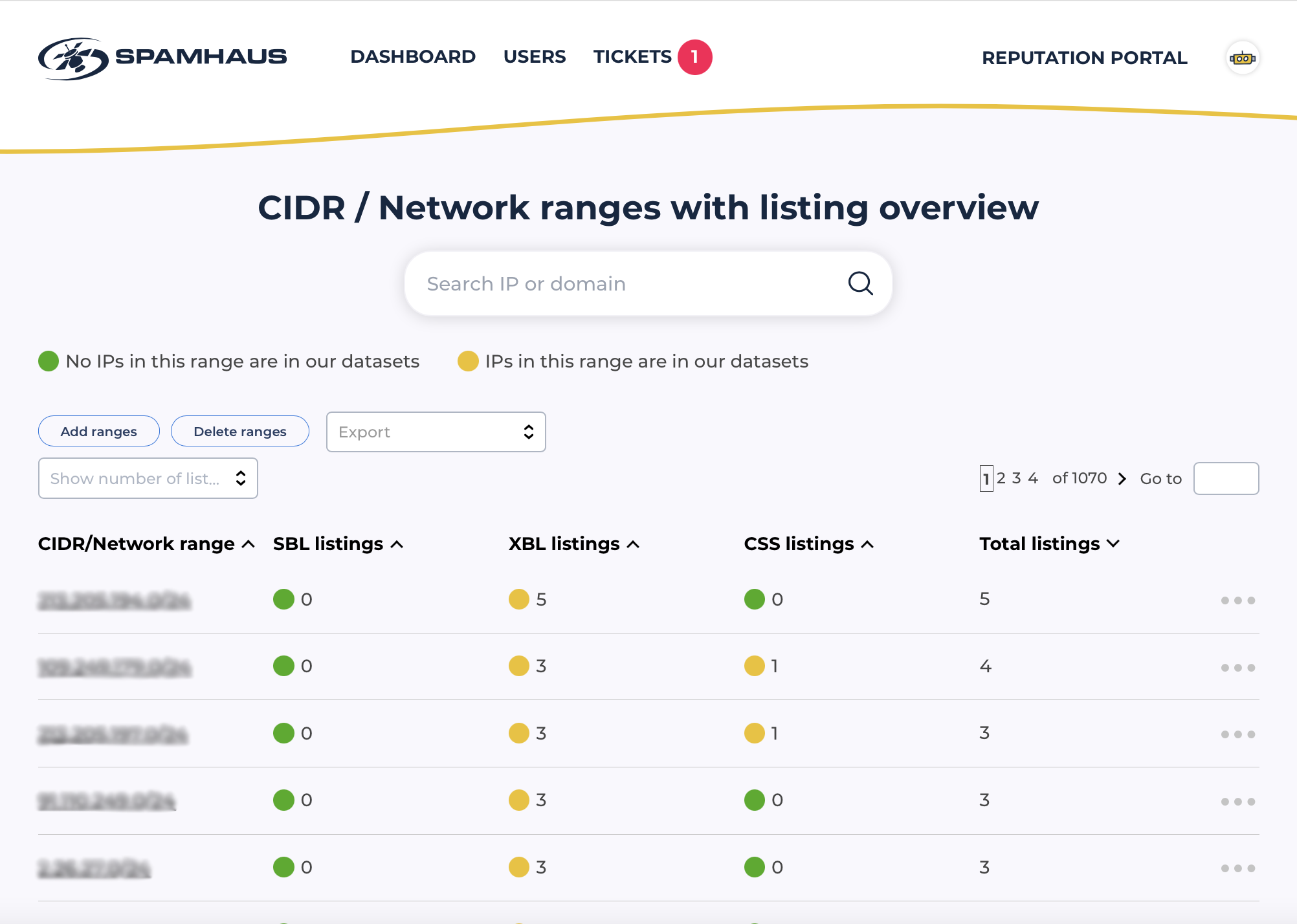This screenshot has width=1297, height=924.
Task: Sort by CIDR/Network range column
Action: pos(146,544)
